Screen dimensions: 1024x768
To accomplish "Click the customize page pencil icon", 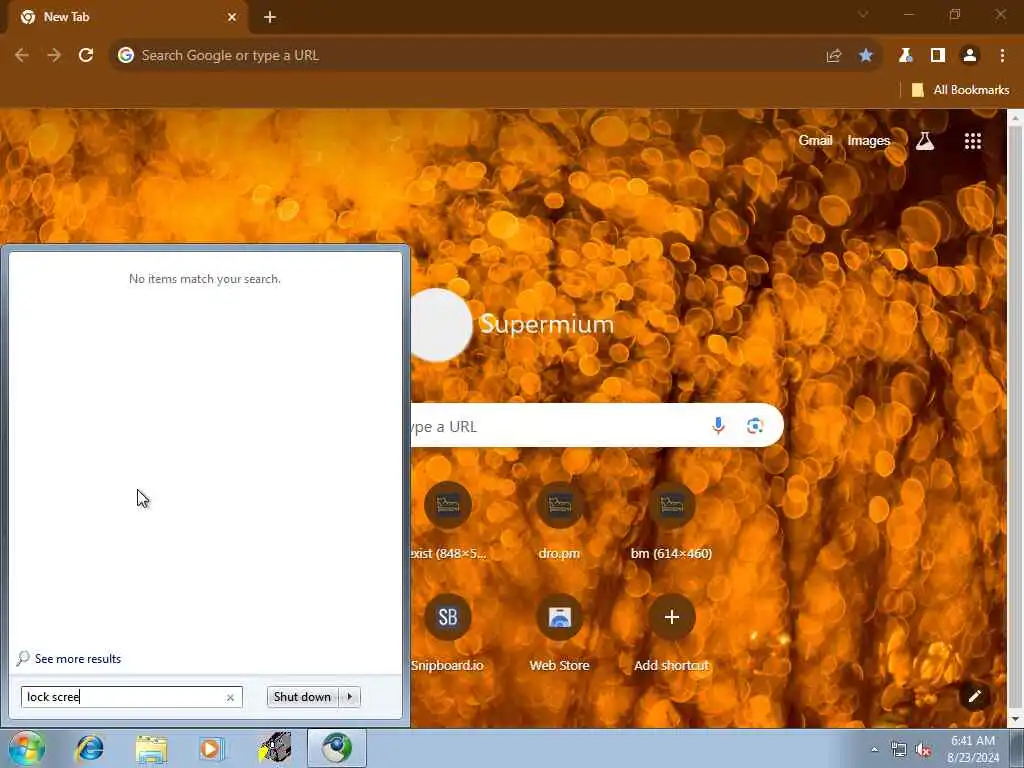I will pos(974,696).
